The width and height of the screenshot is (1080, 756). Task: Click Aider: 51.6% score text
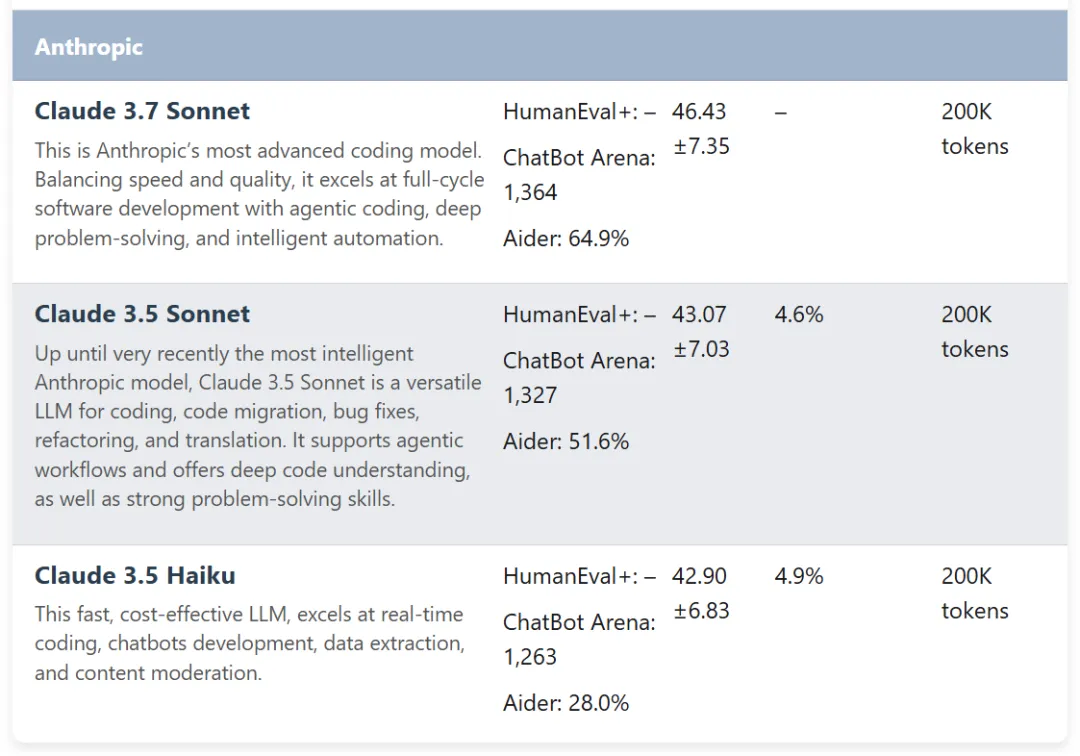pos(566,441)
